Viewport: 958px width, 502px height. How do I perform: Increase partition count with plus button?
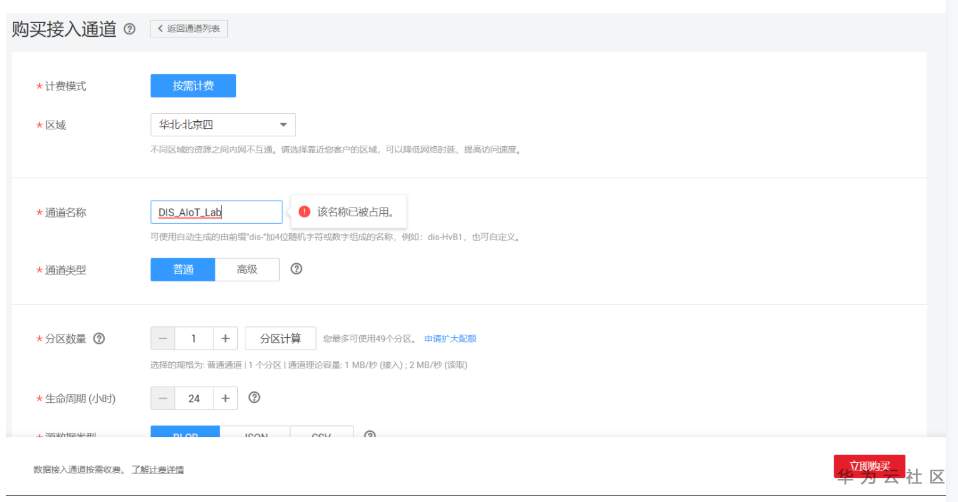click(x=225, y=338)
